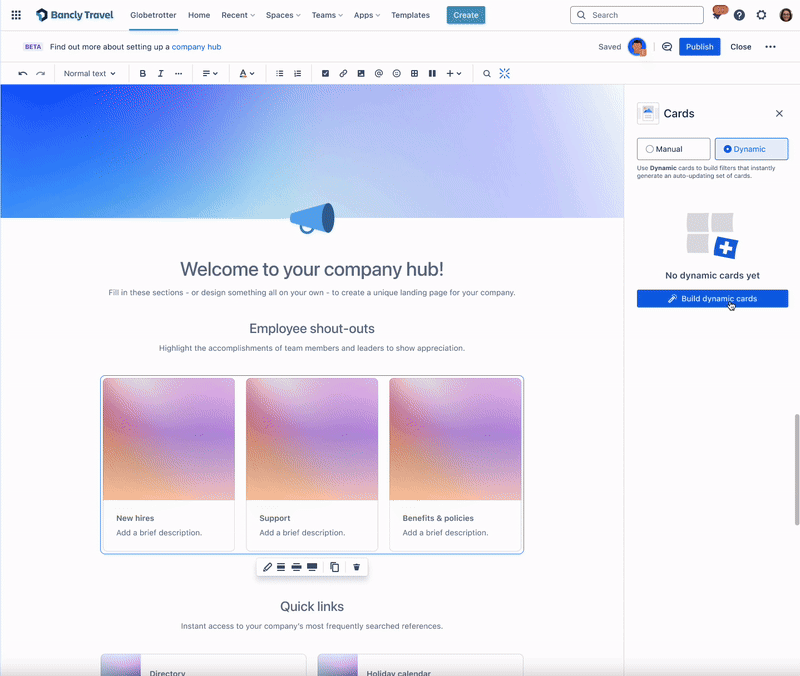
Task: Follow the company hub link
Action: [x=196, y=47]
